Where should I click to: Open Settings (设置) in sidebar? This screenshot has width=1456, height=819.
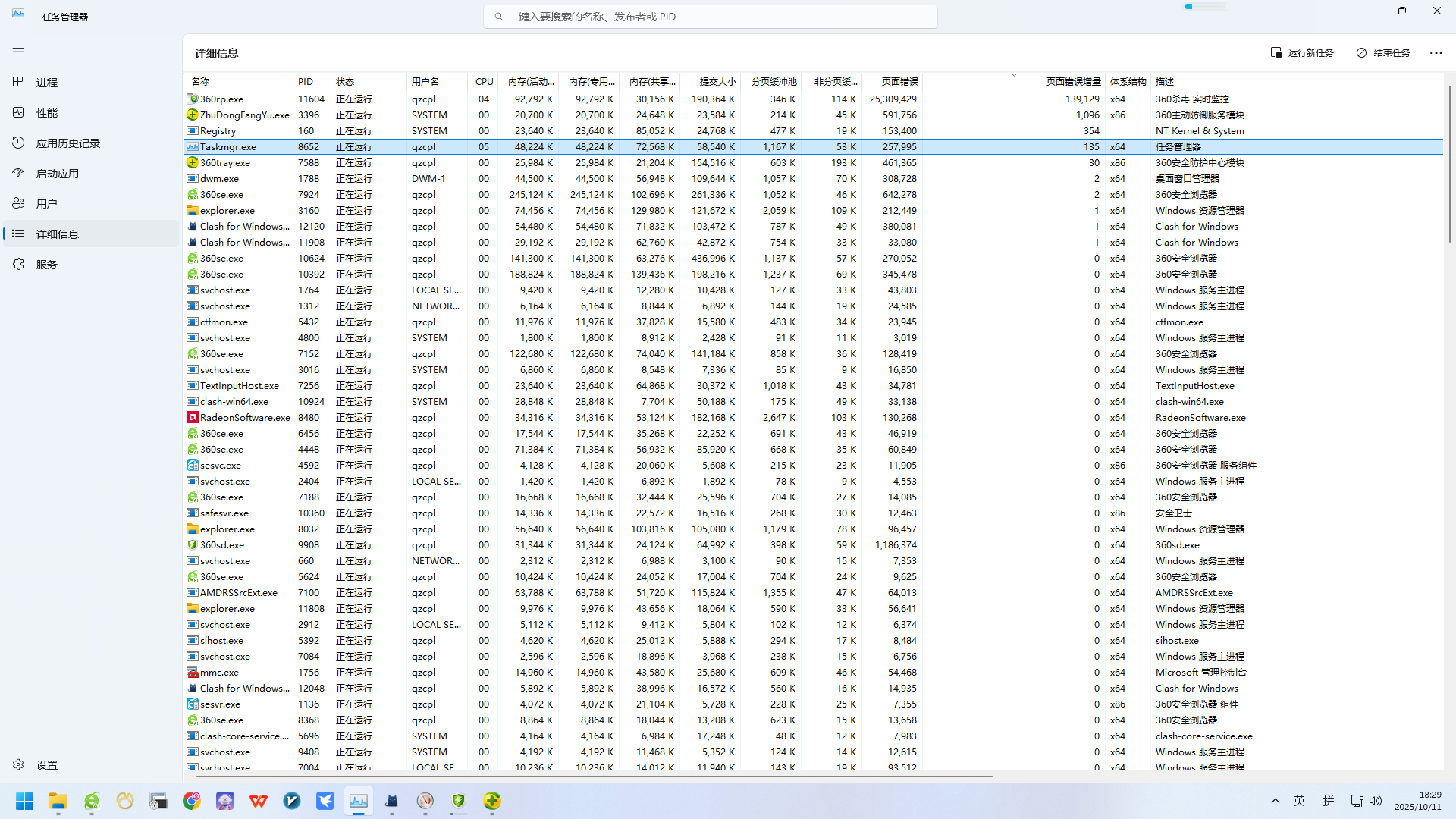pos(46,764)
